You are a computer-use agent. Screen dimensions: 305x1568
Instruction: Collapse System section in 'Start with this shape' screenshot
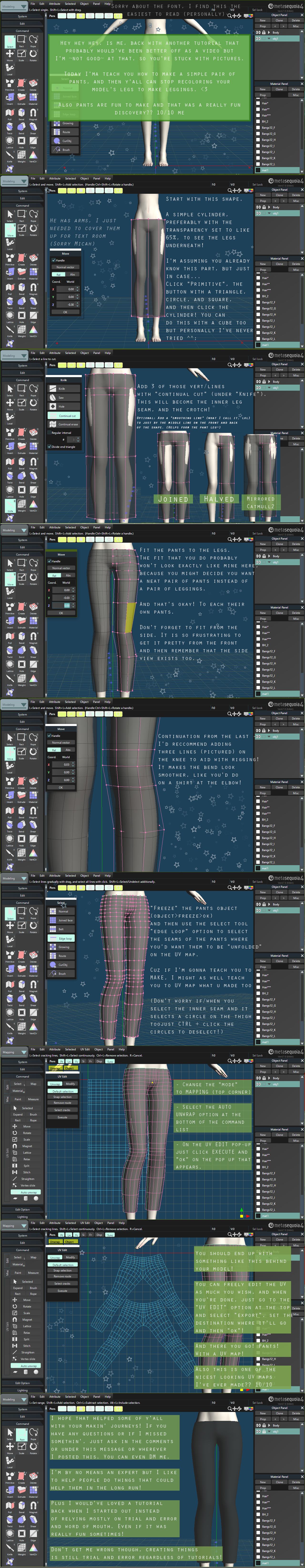[x=22, y=191]
